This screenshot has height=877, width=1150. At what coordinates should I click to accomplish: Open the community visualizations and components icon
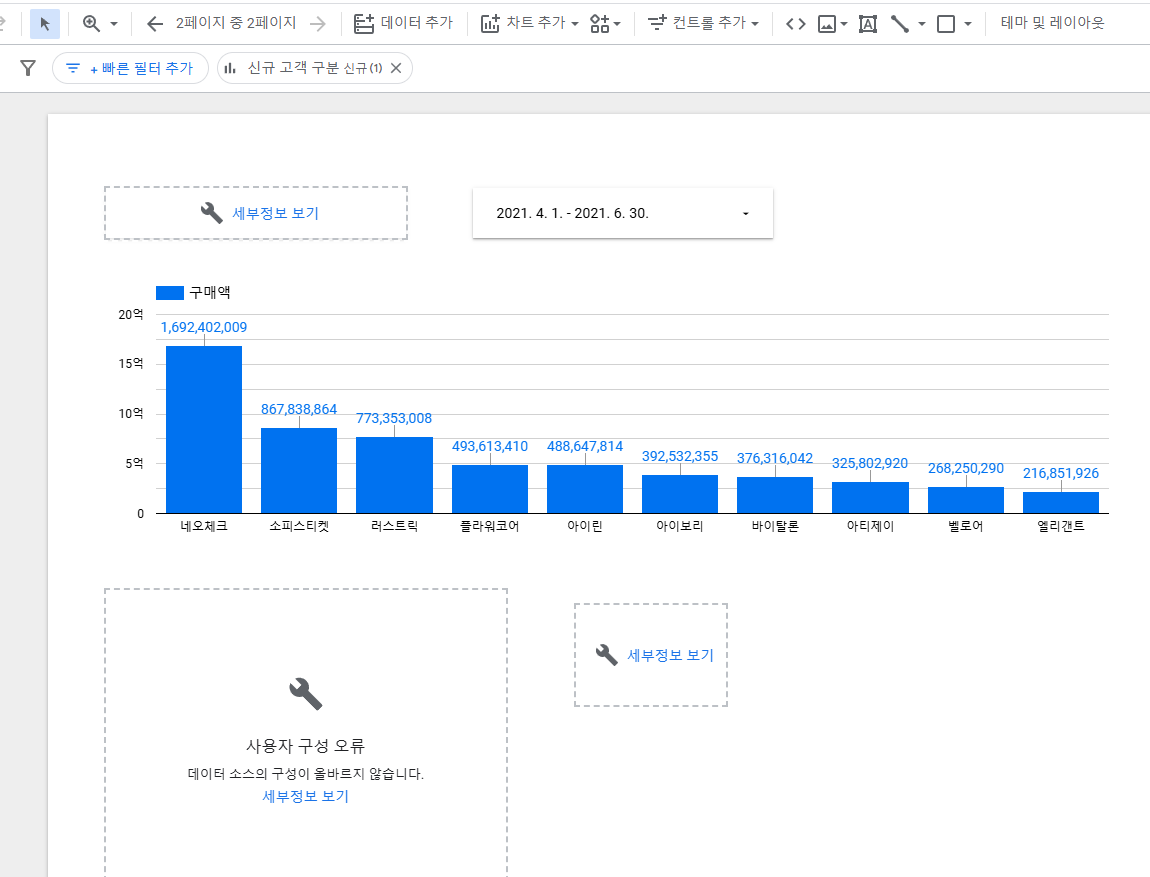[605, 23]
